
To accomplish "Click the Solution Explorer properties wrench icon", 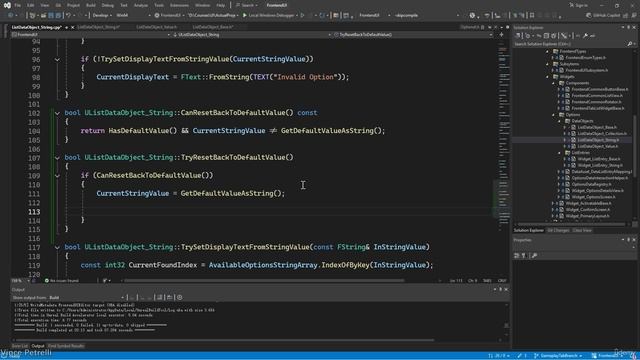I will [585, 36].
